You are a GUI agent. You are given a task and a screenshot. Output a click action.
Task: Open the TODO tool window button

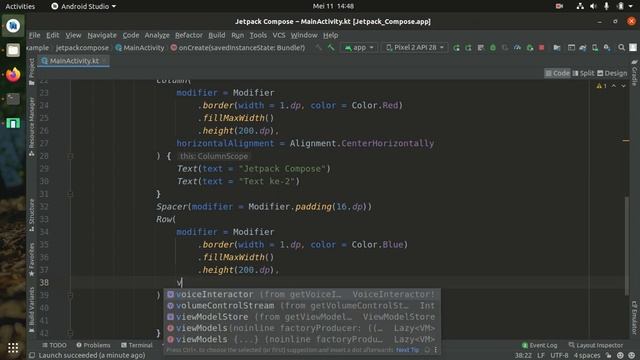(x=54, y=345)
